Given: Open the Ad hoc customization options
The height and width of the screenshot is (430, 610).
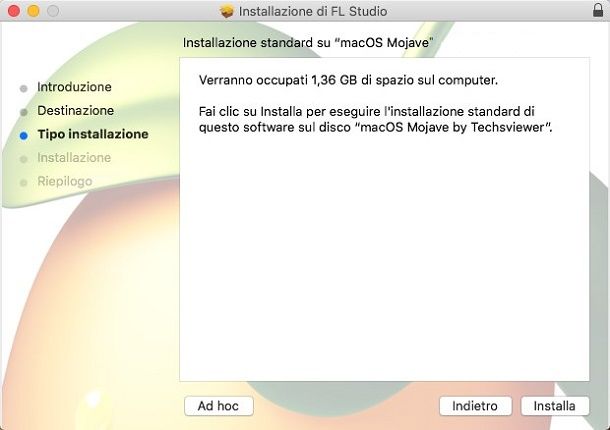Looking at the screenshot, I should tap(219, 406).
